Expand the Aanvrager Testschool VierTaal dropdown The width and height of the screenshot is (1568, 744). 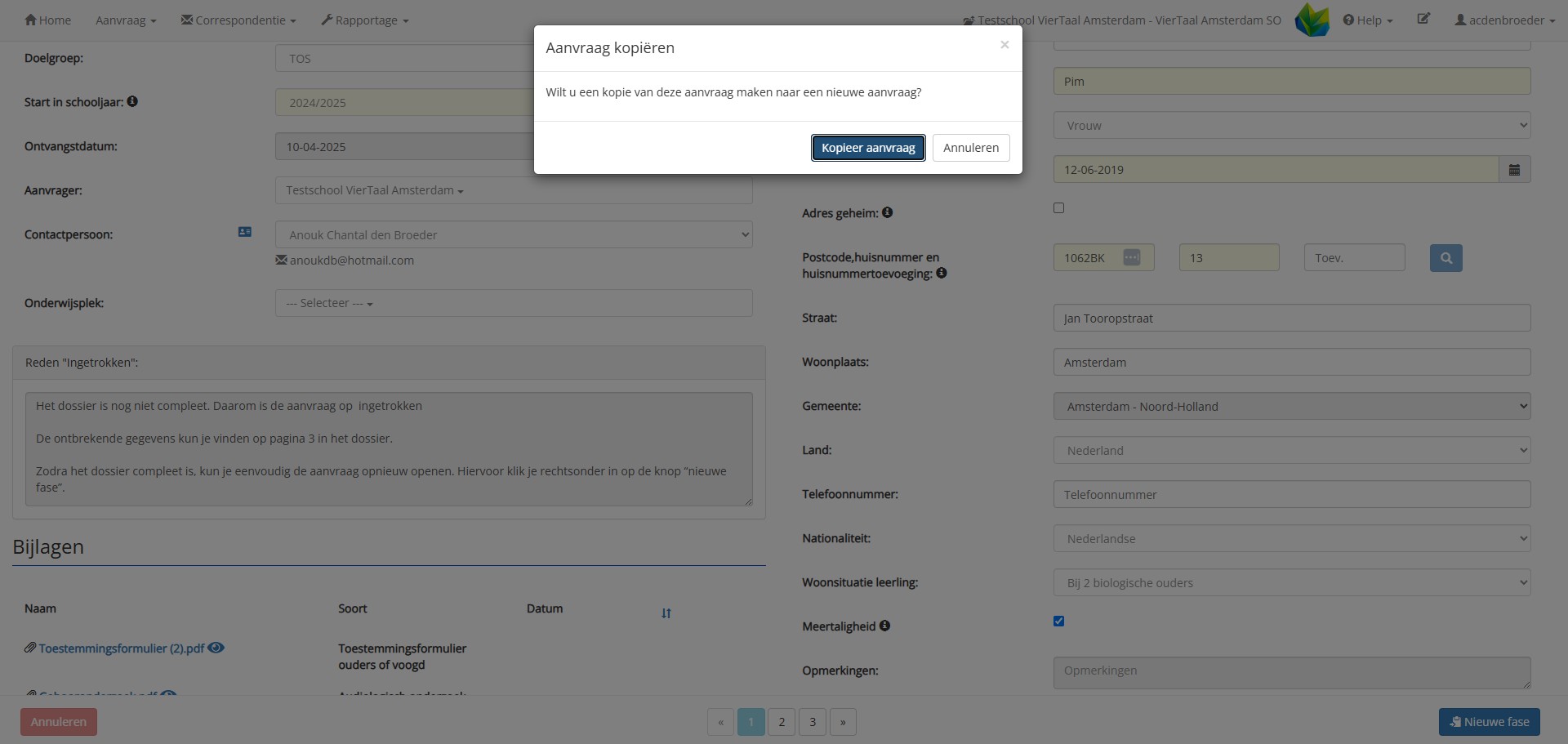[x=514, y=190]
